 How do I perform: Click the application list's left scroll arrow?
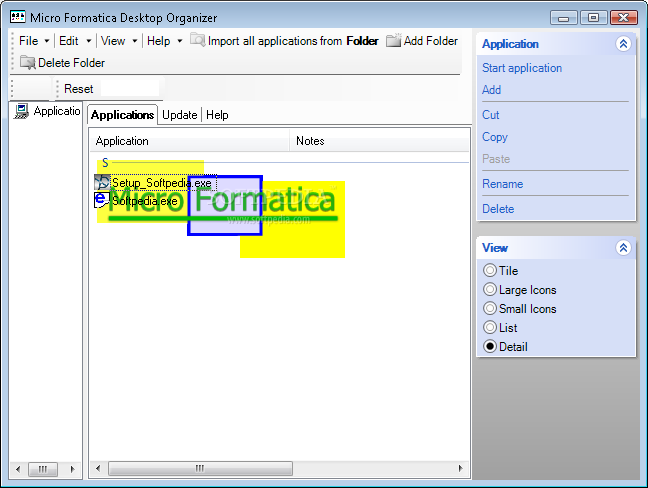(x=98, y=468)
